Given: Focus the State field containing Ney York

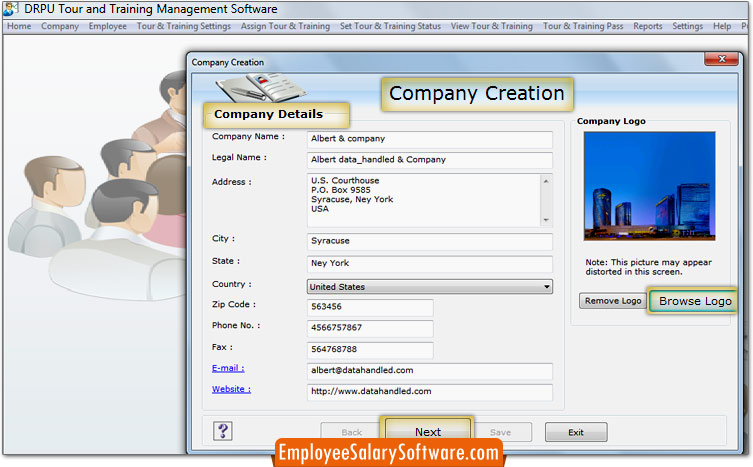Looking at the screenshot, I should [429, 264].
